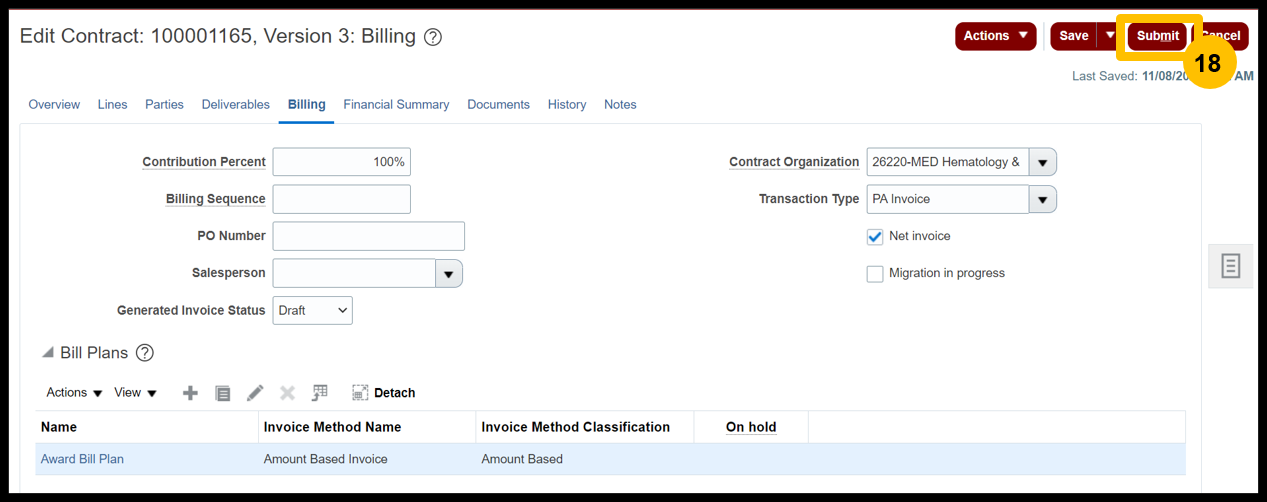
Task: Collapse the Bill Plans section triangle
Action: (x=48, y=353)
